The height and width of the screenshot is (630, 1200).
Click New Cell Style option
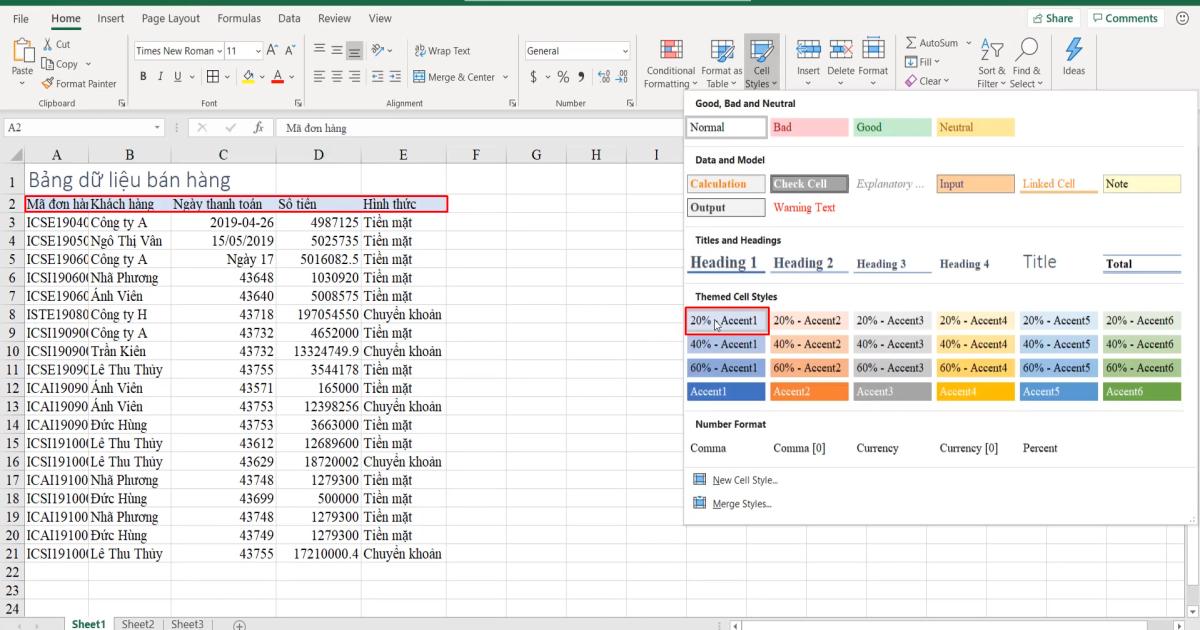(x=743, y=479)
